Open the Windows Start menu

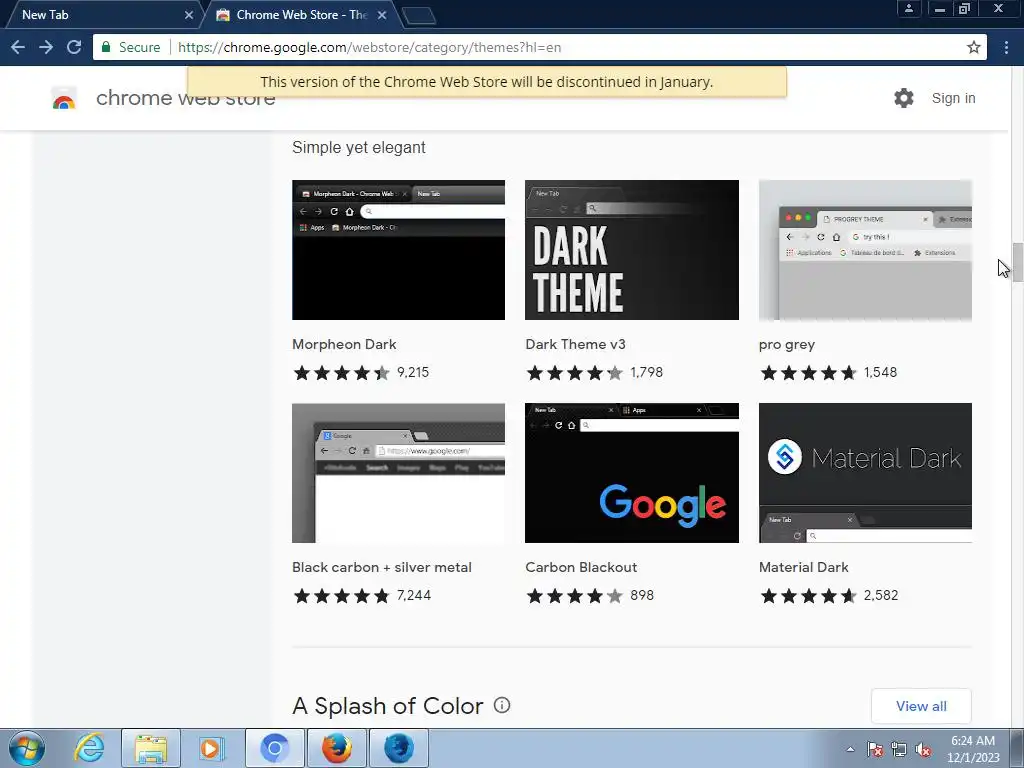[27, 748]
